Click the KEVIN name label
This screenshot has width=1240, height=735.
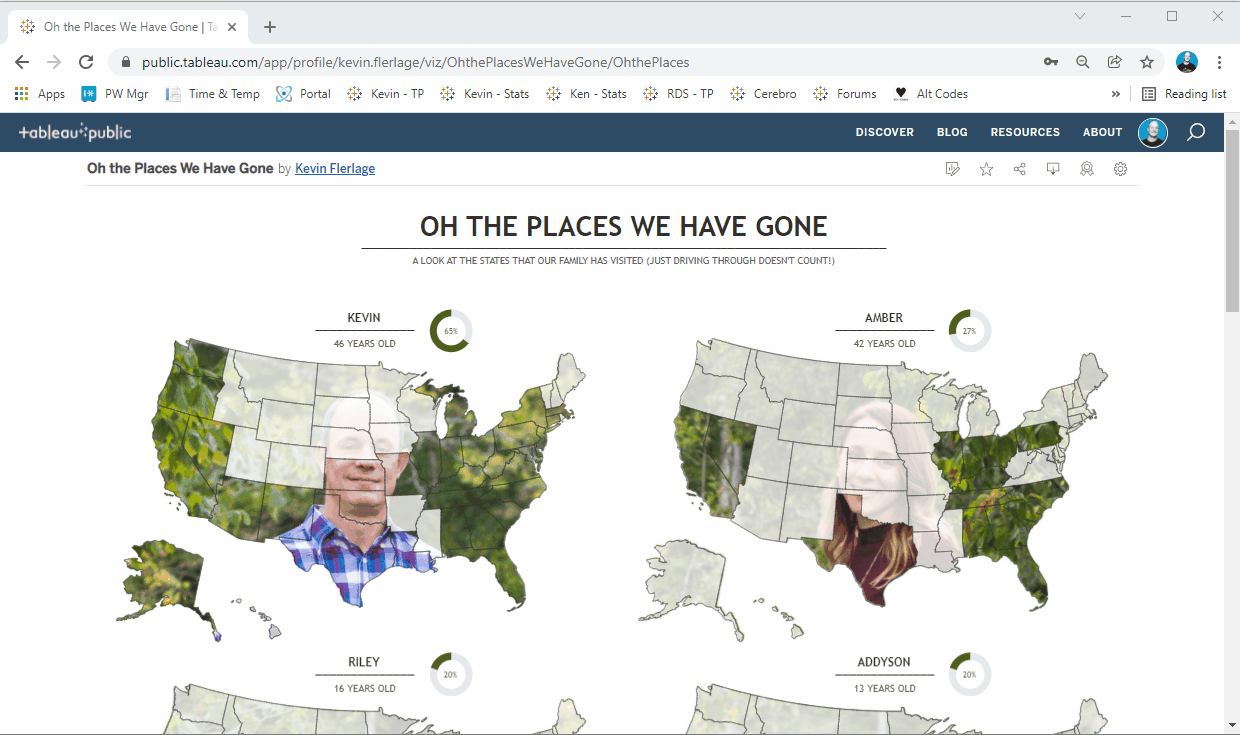pos(364,318)
